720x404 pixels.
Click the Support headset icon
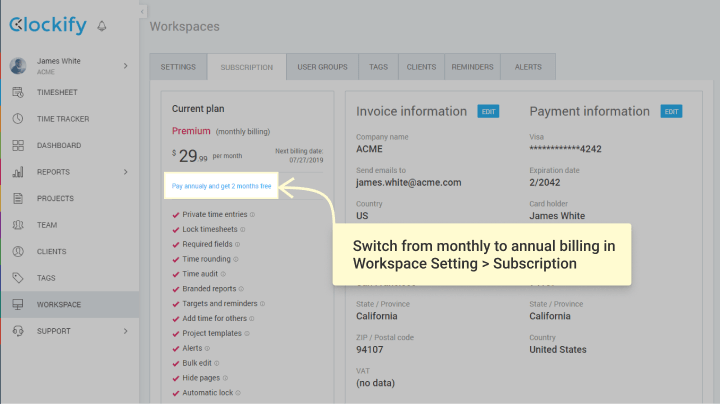pos(18,331)
